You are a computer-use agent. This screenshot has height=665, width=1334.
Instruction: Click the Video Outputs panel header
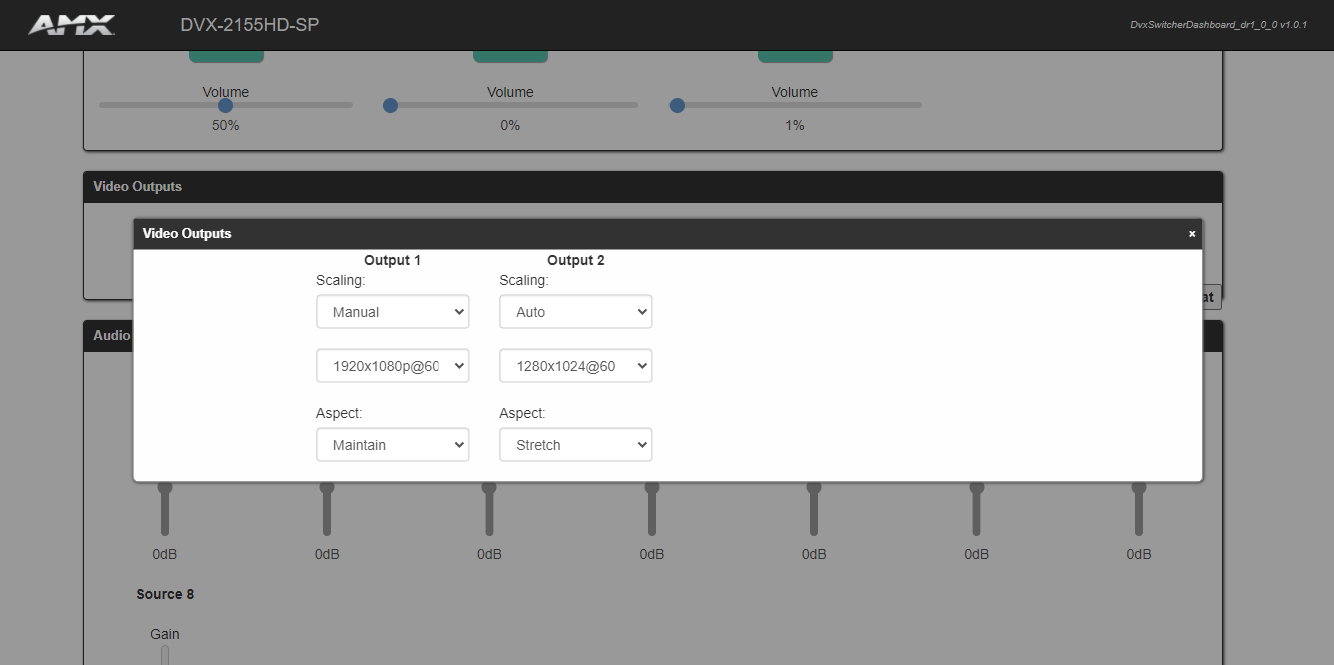137,186
